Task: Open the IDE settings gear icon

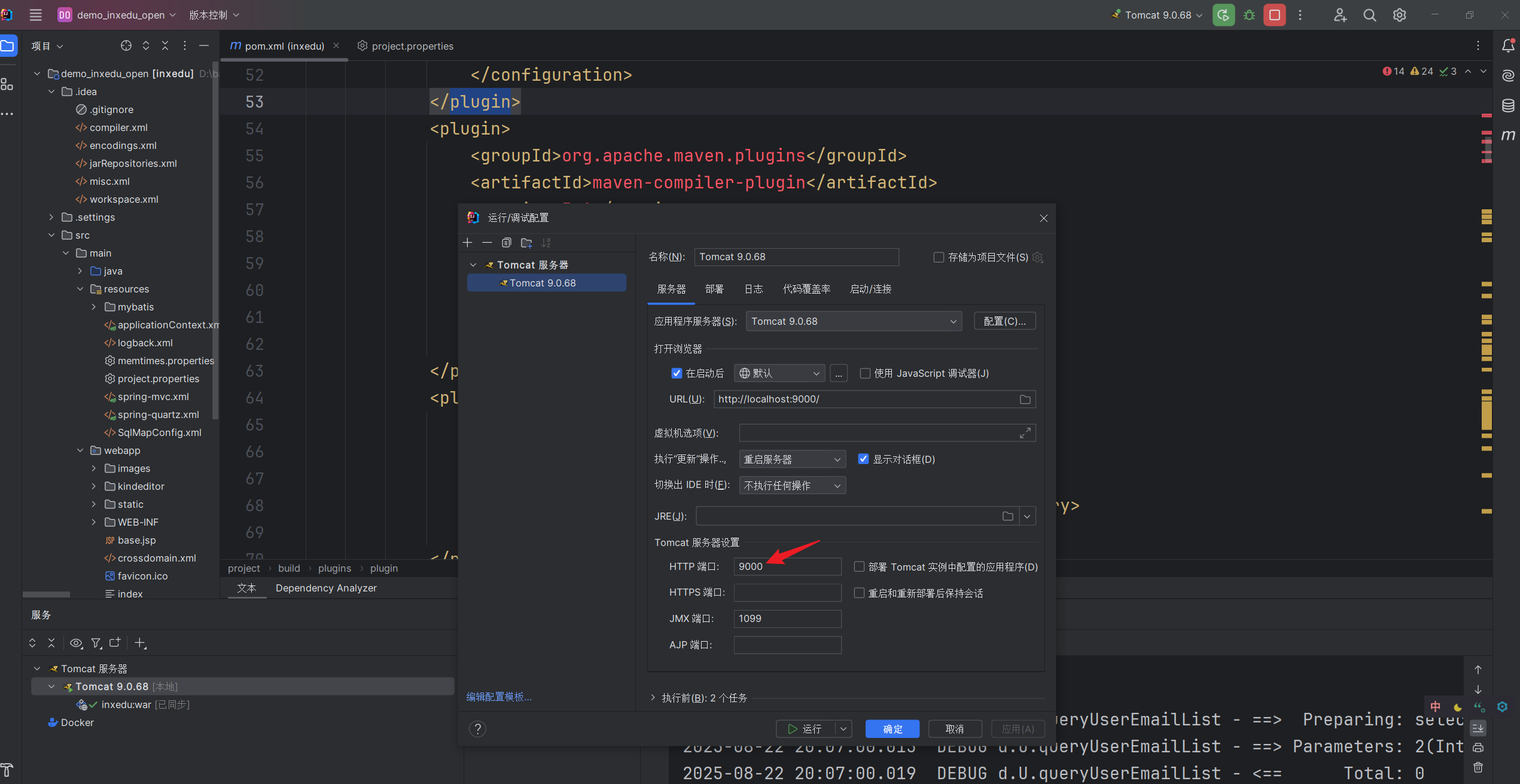Action: click(1399, 15)
